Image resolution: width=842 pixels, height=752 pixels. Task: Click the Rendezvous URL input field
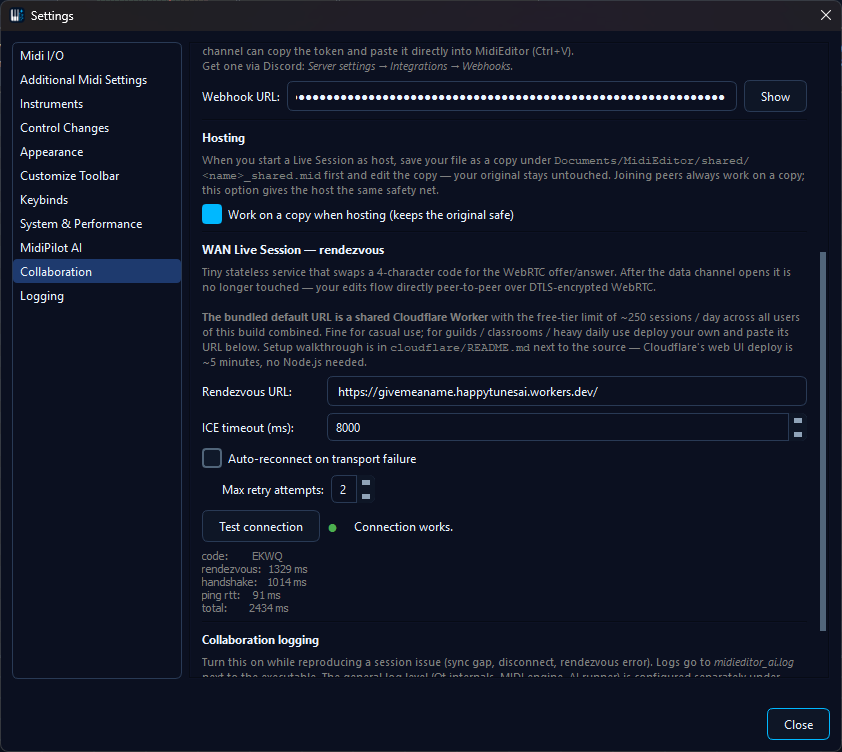pos(567,392)
